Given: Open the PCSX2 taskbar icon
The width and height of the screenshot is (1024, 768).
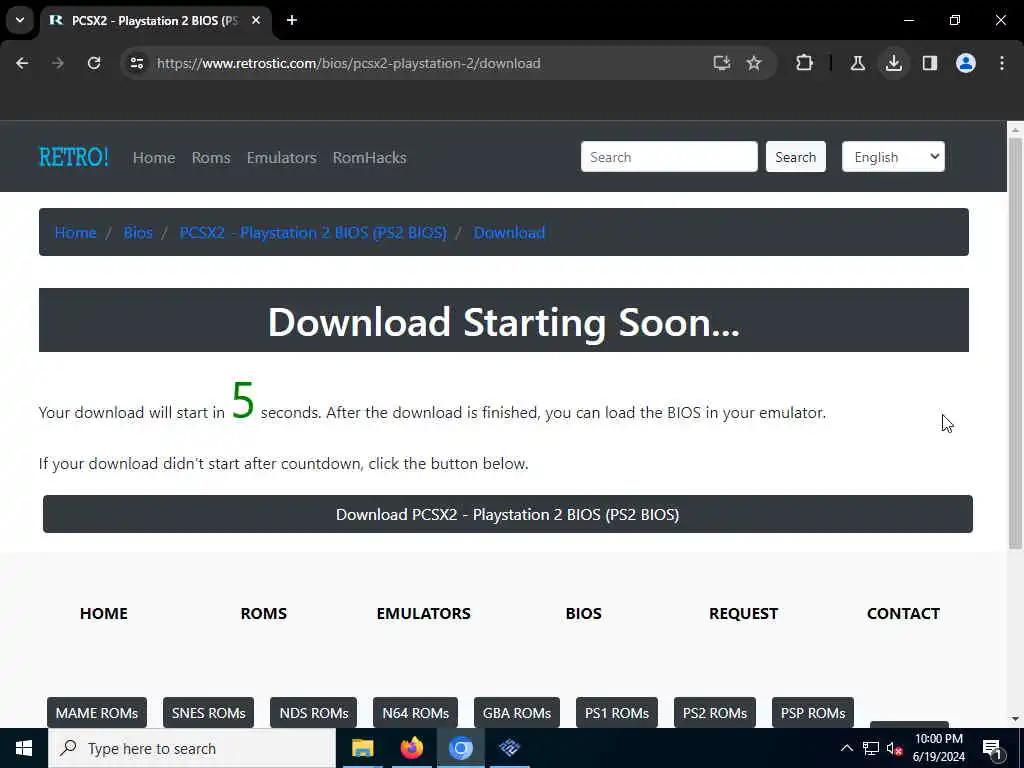Looking at the screenshot, I should coord(509,748).
